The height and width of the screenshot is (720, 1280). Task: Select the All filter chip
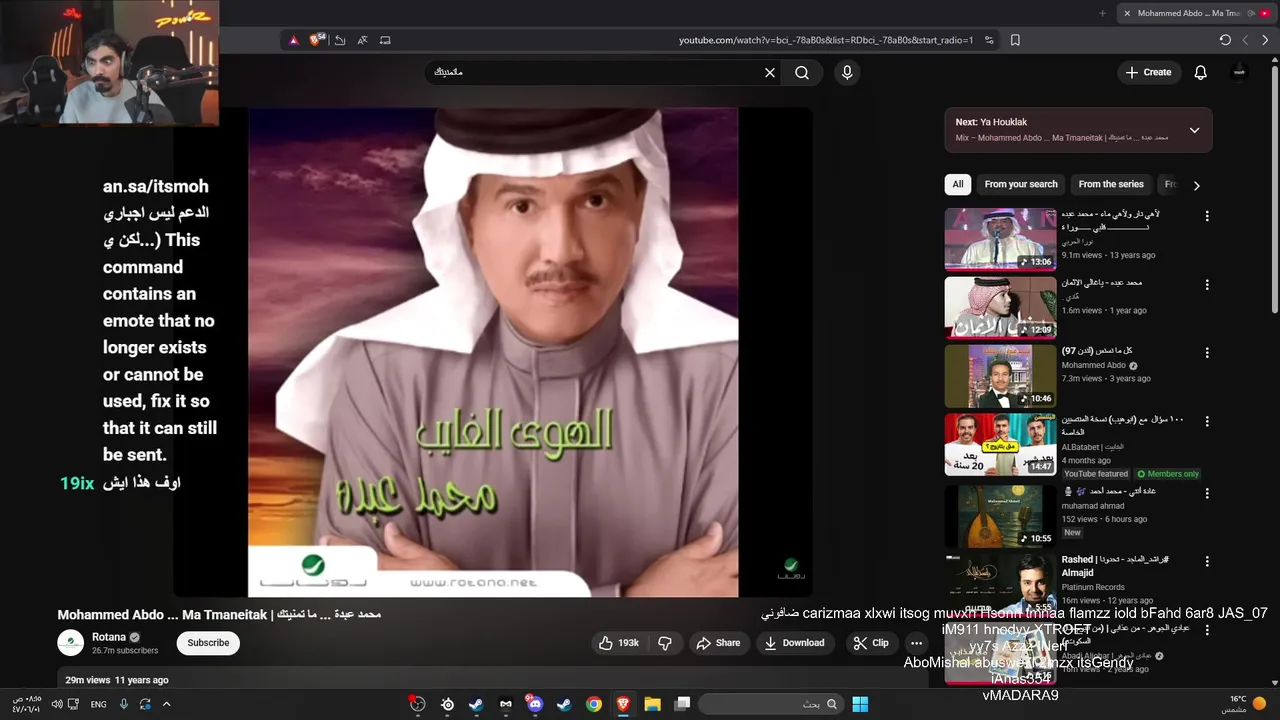[x=958, y=184]
